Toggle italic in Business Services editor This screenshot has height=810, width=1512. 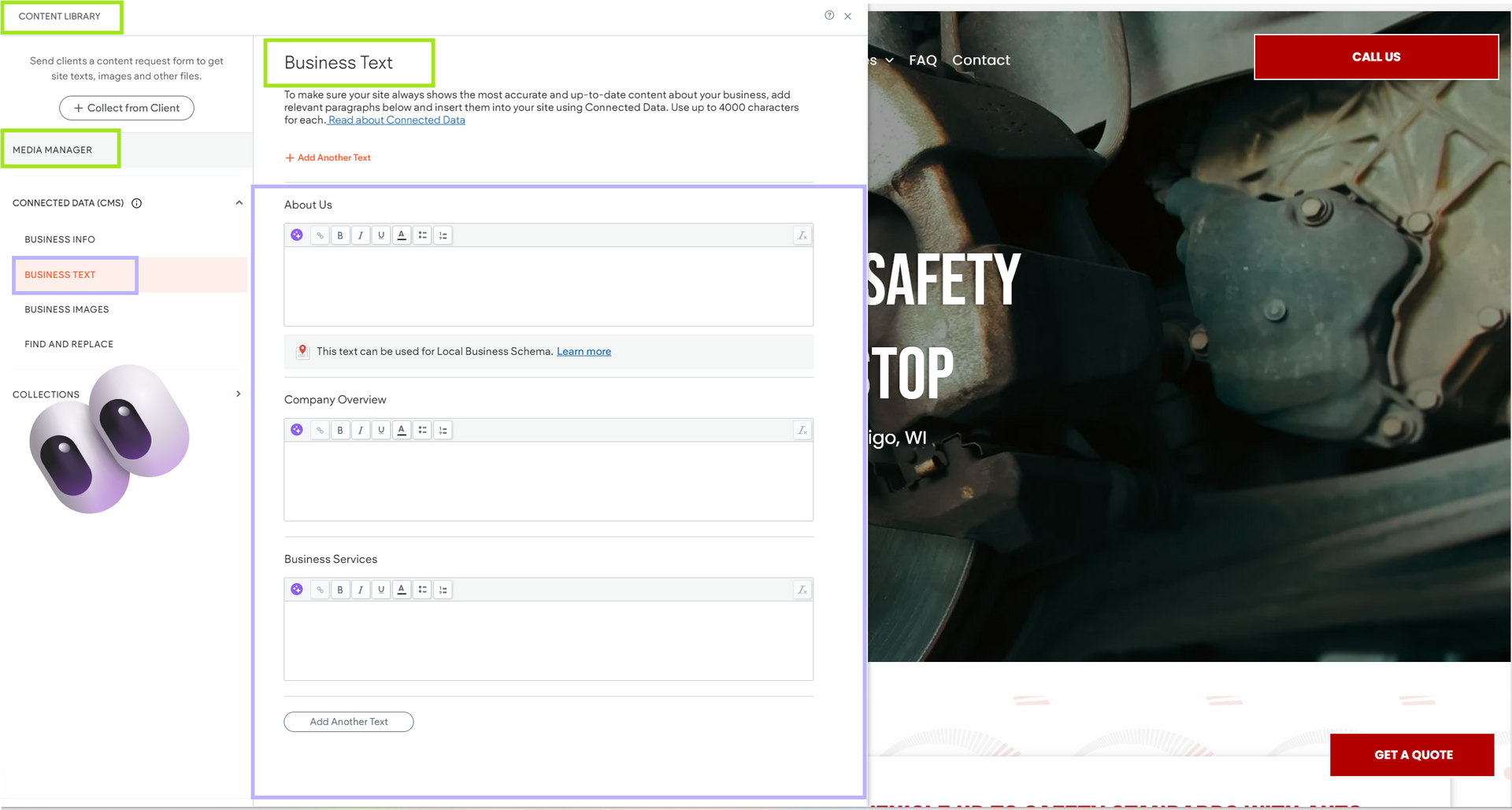(x=361, y=590)
